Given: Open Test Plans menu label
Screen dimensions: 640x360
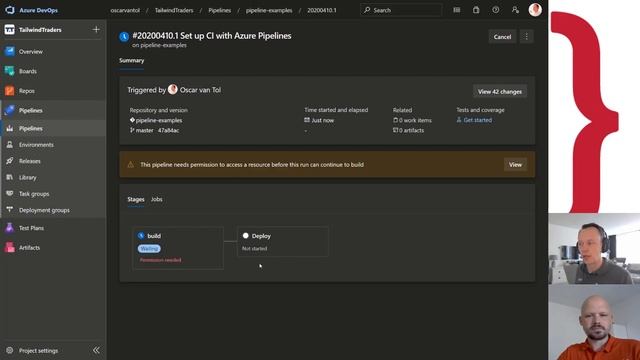Looking at the screenshot, I should [31, 228].
